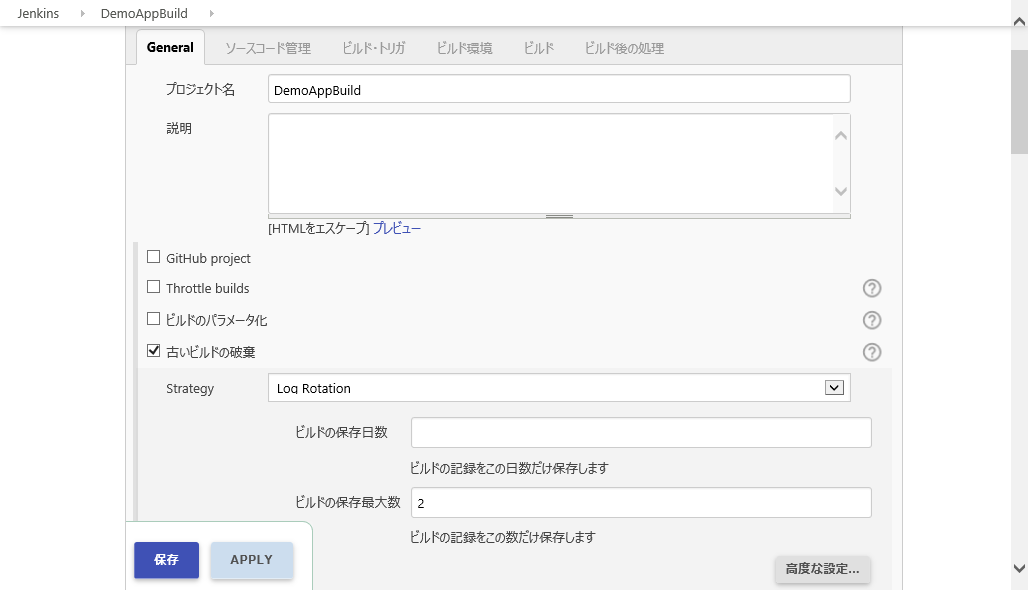The image size is (1028, 590).
Task: Click the APPLY button
Action: pos(251,560)
